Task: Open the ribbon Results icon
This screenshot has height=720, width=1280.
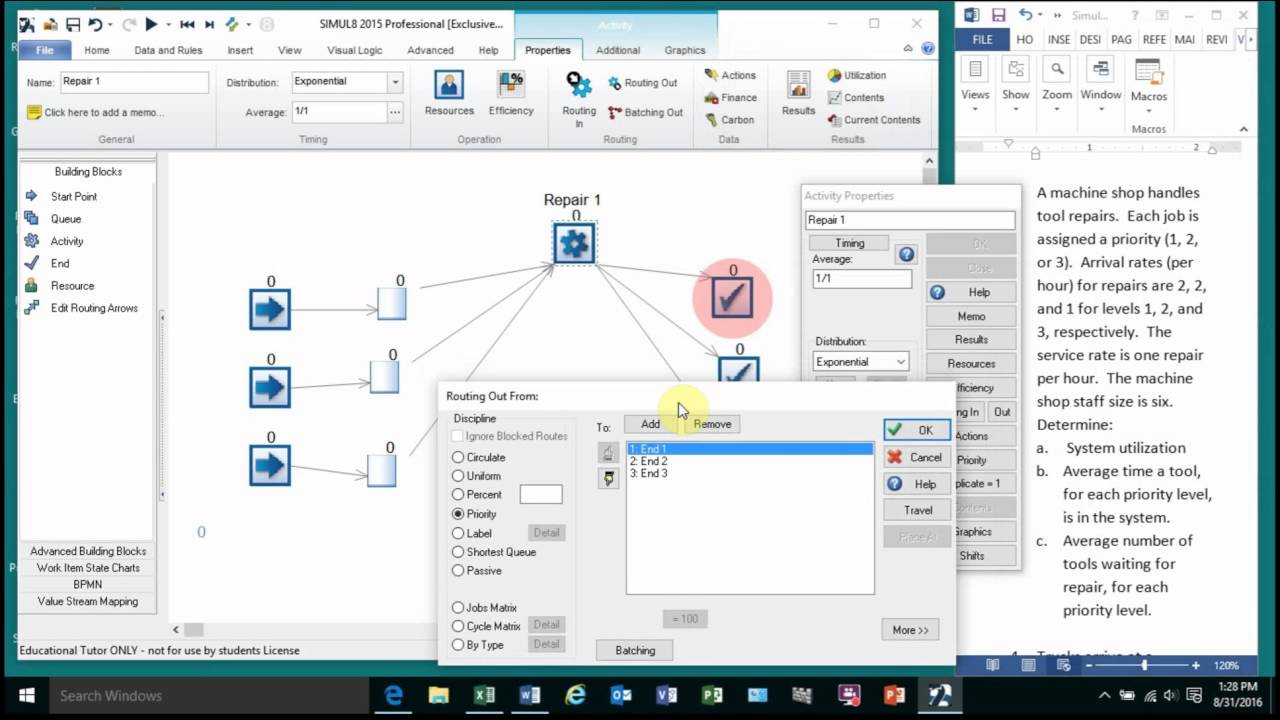Action: [798, 94]
